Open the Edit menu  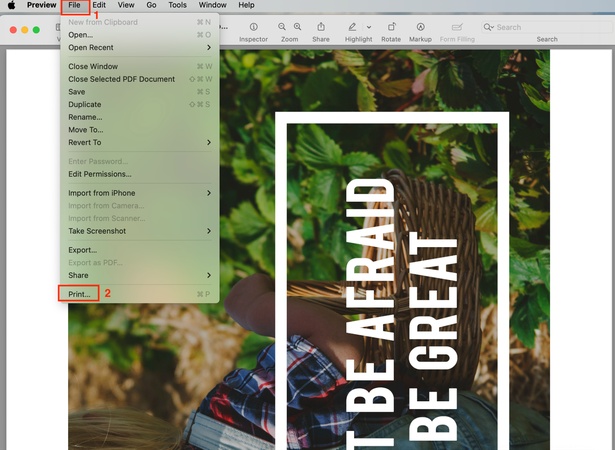(x=99, y=5)
